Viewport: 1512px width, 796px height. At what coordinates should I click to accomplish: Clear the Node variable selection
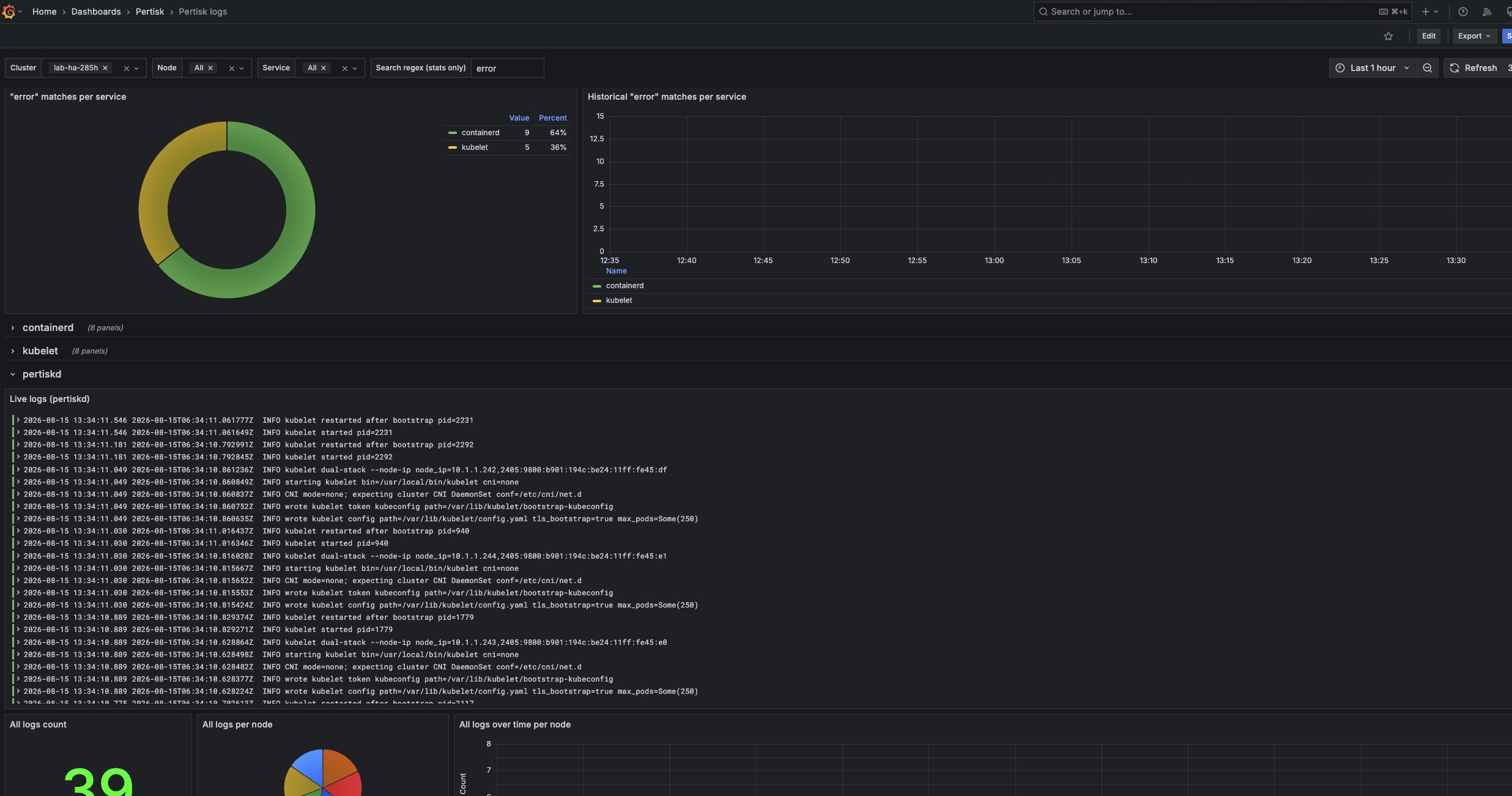point(232,69)
